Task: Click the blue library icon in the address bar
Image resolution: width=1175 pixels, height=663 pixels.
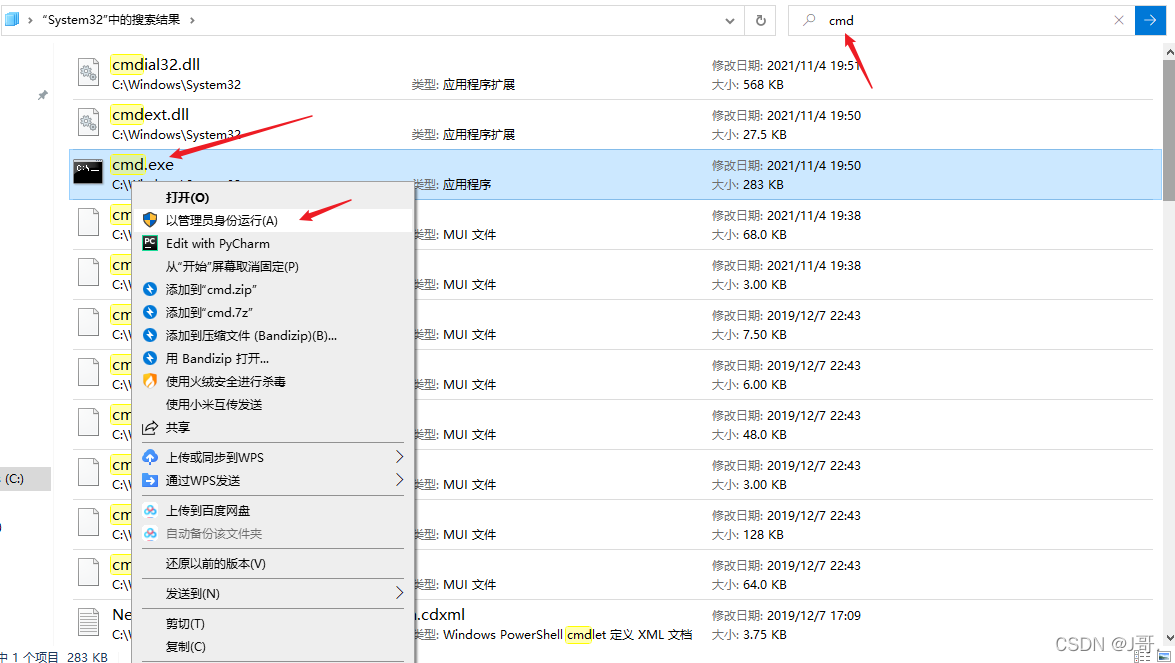Action: click(x=12, y=19)
